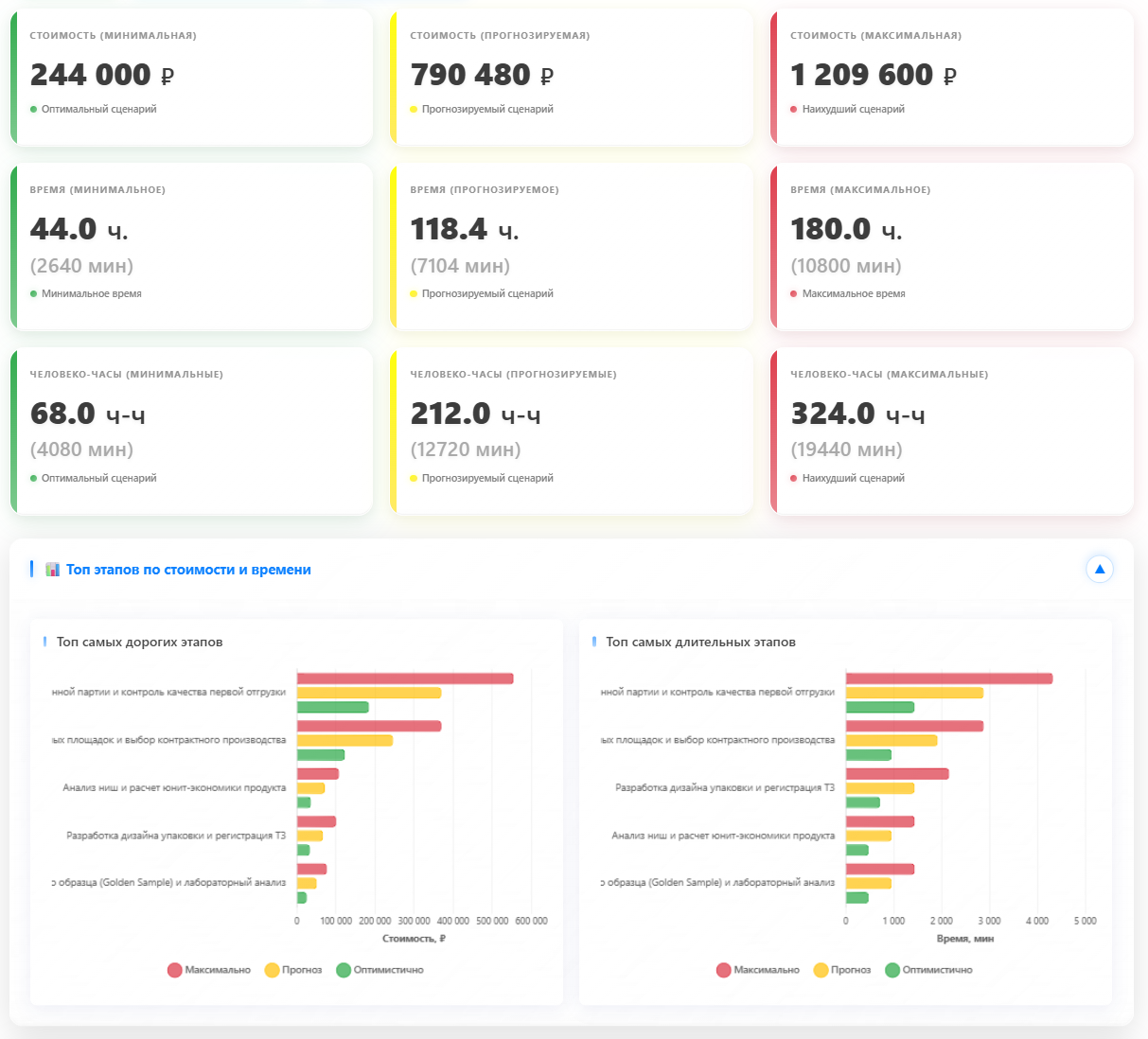The image size is (1148, 1039).
Task: Click the blue heading 'Топ этапов по стоимости и времени'
Action: [x=188, y=569]
